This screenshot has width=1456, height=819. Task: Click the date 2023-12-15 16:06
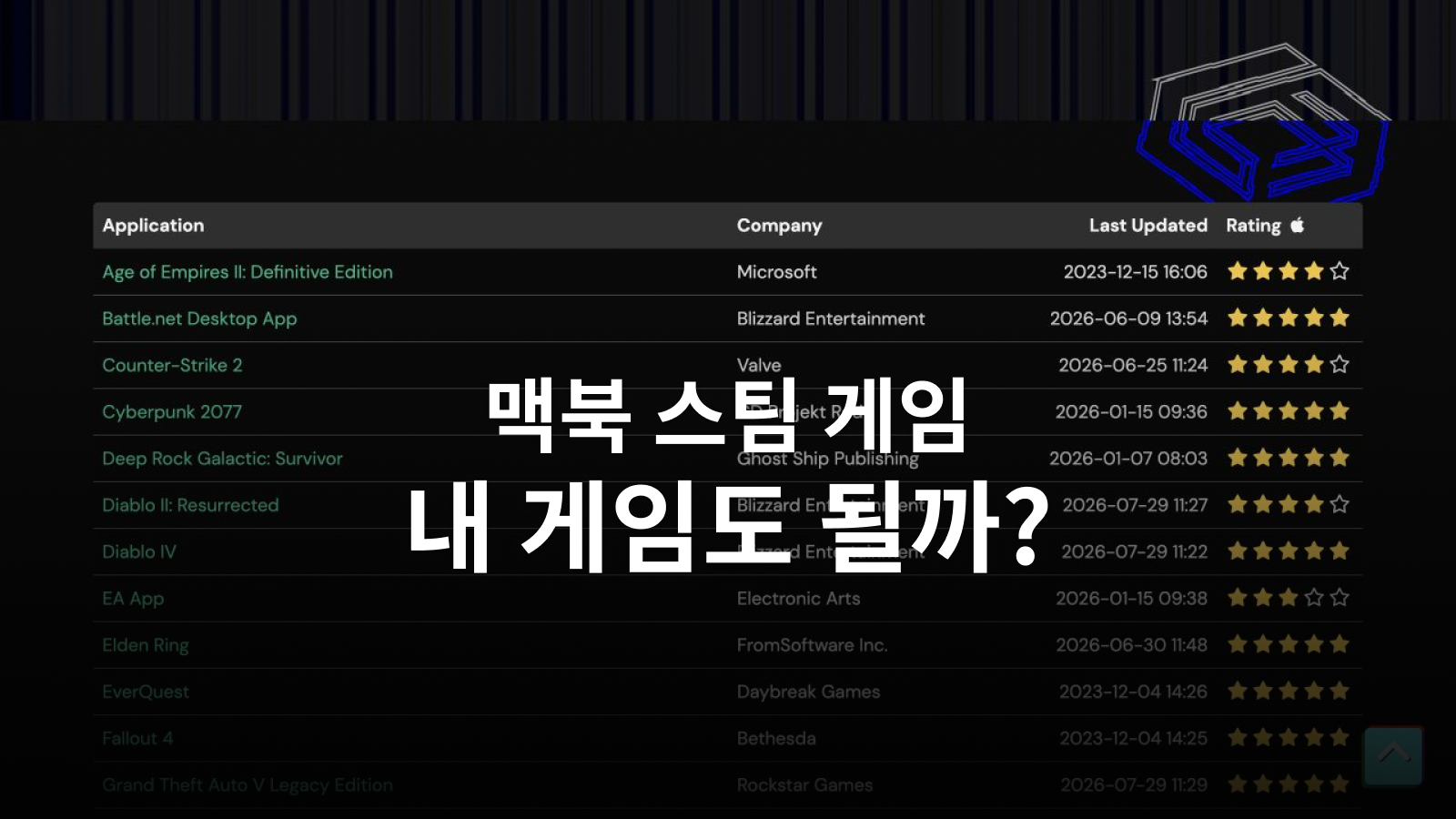point(1135,272)
